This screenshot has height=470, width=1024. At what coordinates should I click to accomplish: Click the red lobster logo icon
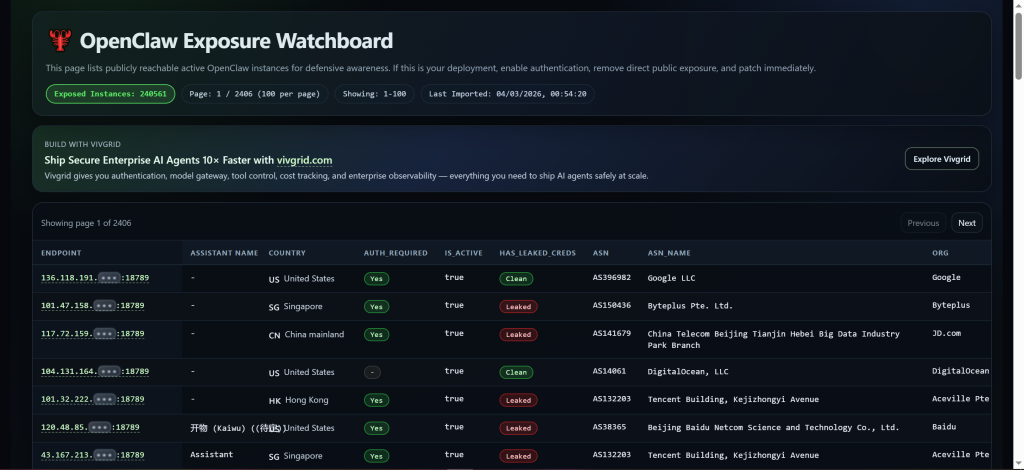point(59,41)
